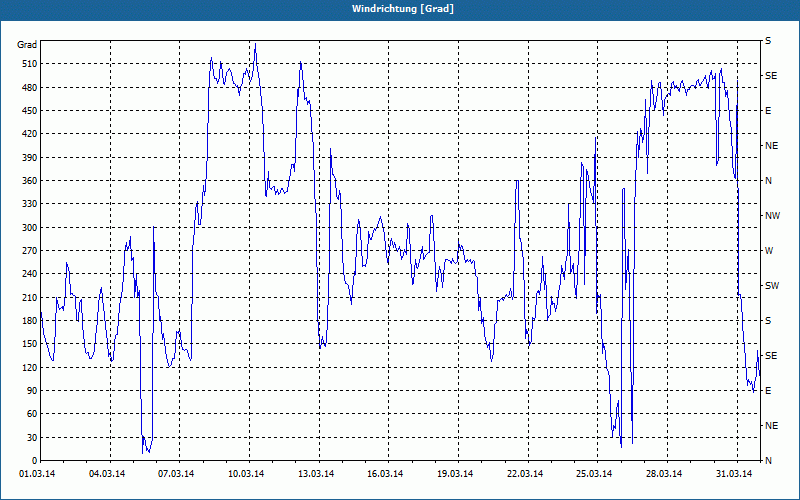Click the "Grad" y-axis unit label

27,45
